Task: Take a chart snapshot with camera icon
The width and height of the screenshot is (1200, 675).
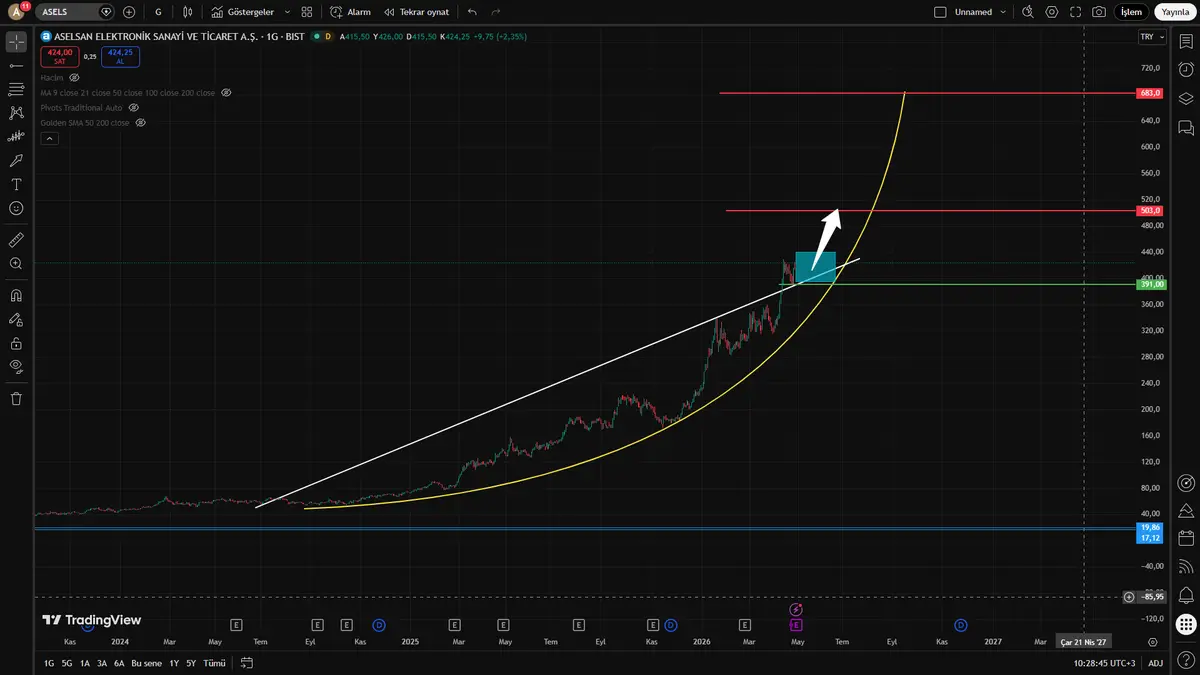Action: pos(1099,12)
